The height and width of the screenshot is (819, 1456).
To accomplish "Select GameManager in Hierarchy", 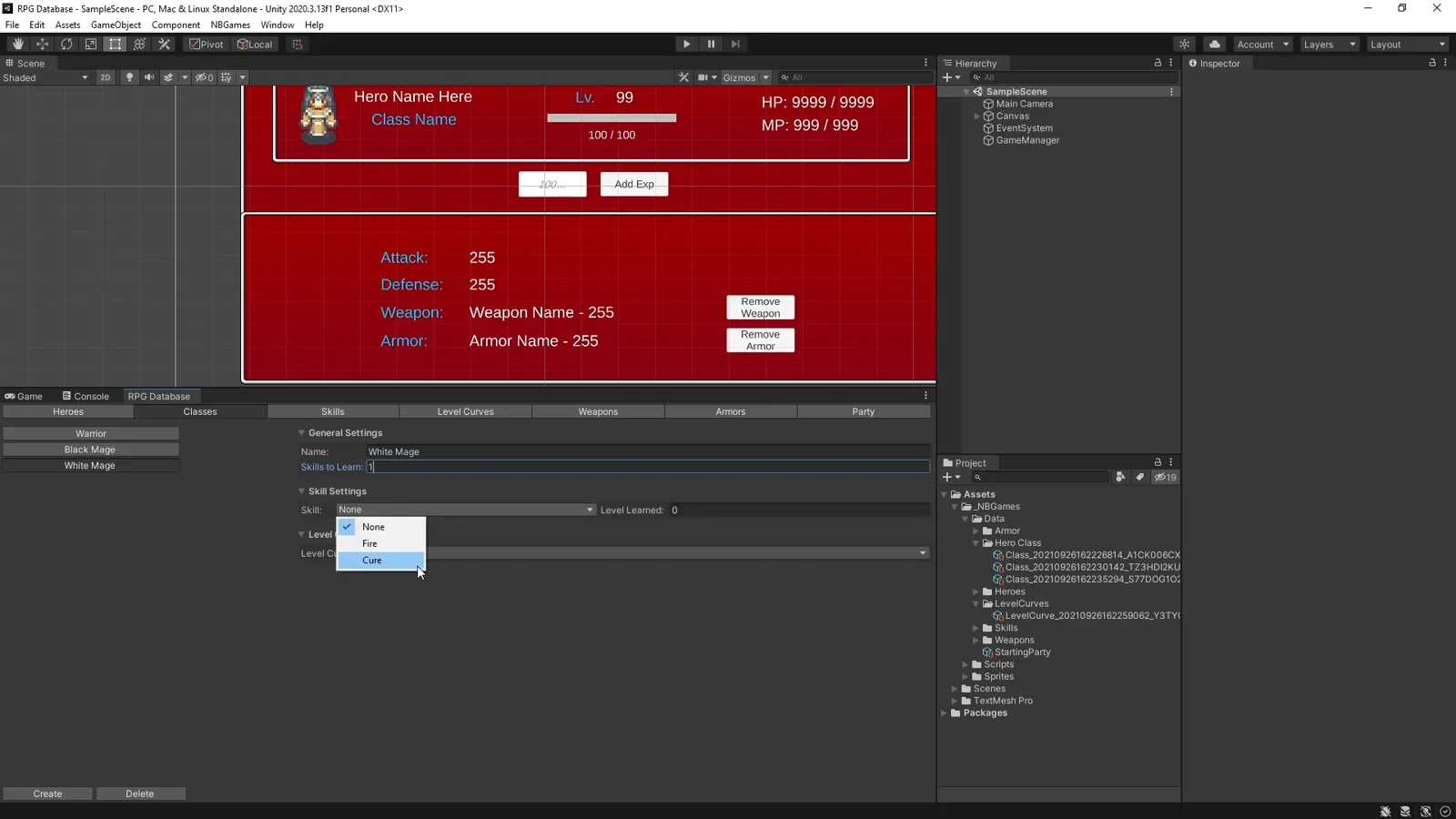I will (x=1027, y=140).
